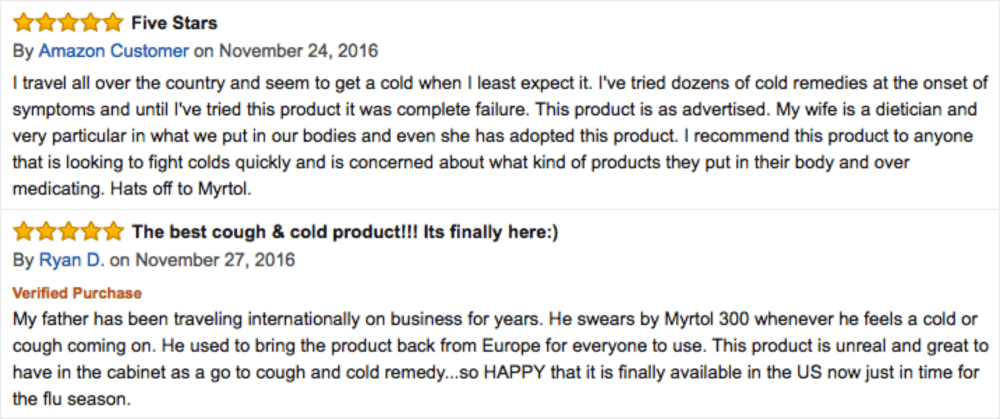Open the Amazon Customer reviewer profile link

click(x=114, y=51)
